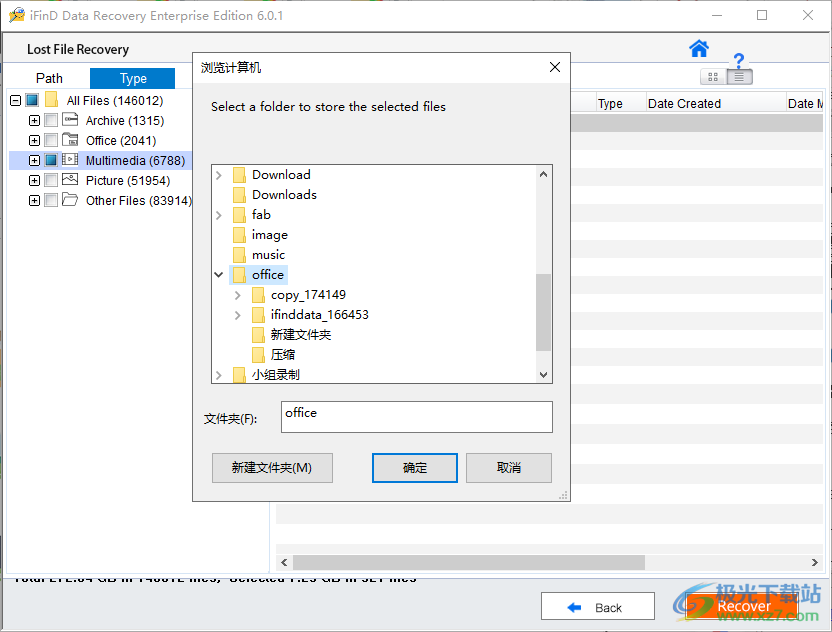The height and width of the screenshot is (632, 832).
Task: Uncheck the All Files checkbox
Action: click(31, 100)
